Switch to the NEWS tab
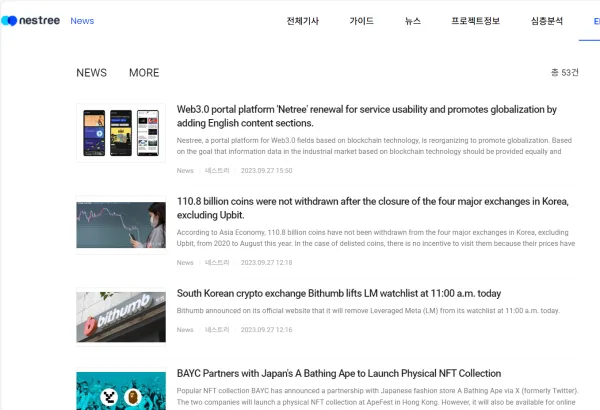The image size is (600, 410). click(91, 73)
